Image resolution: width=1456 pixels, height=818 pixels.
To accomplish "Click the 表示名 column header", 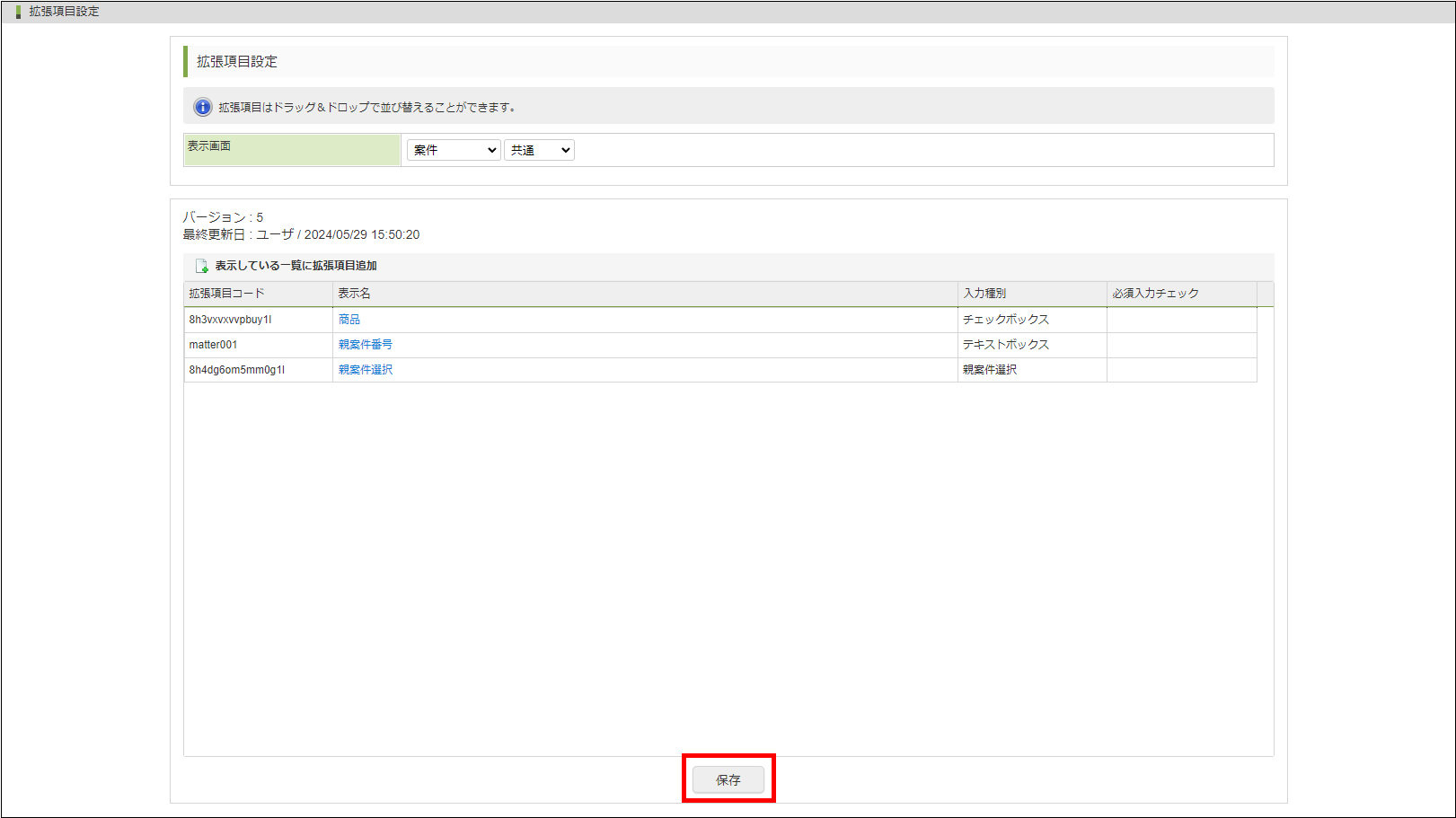I will 645,294.
